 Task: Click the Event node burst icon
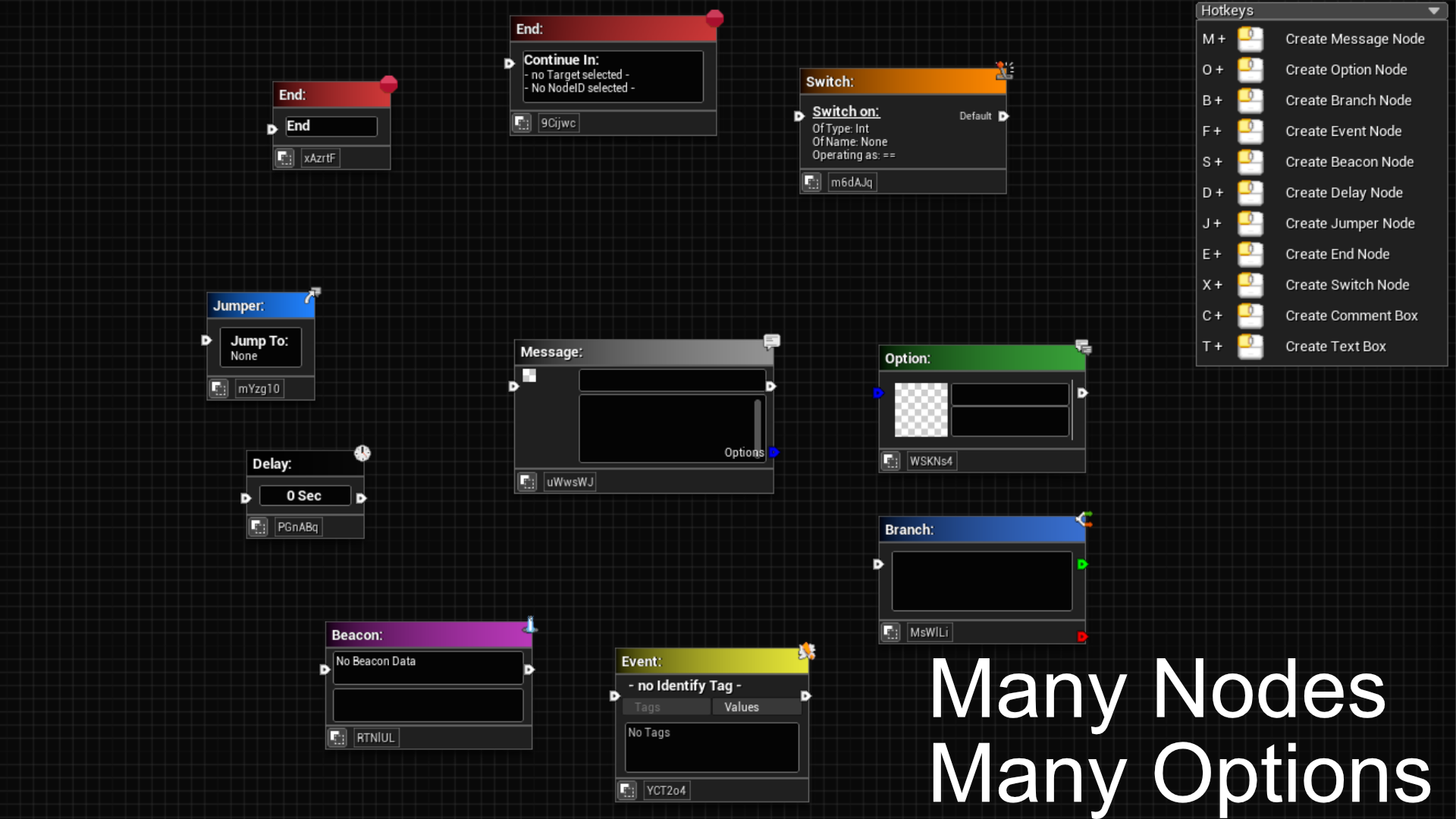click(x=807, y=651)
